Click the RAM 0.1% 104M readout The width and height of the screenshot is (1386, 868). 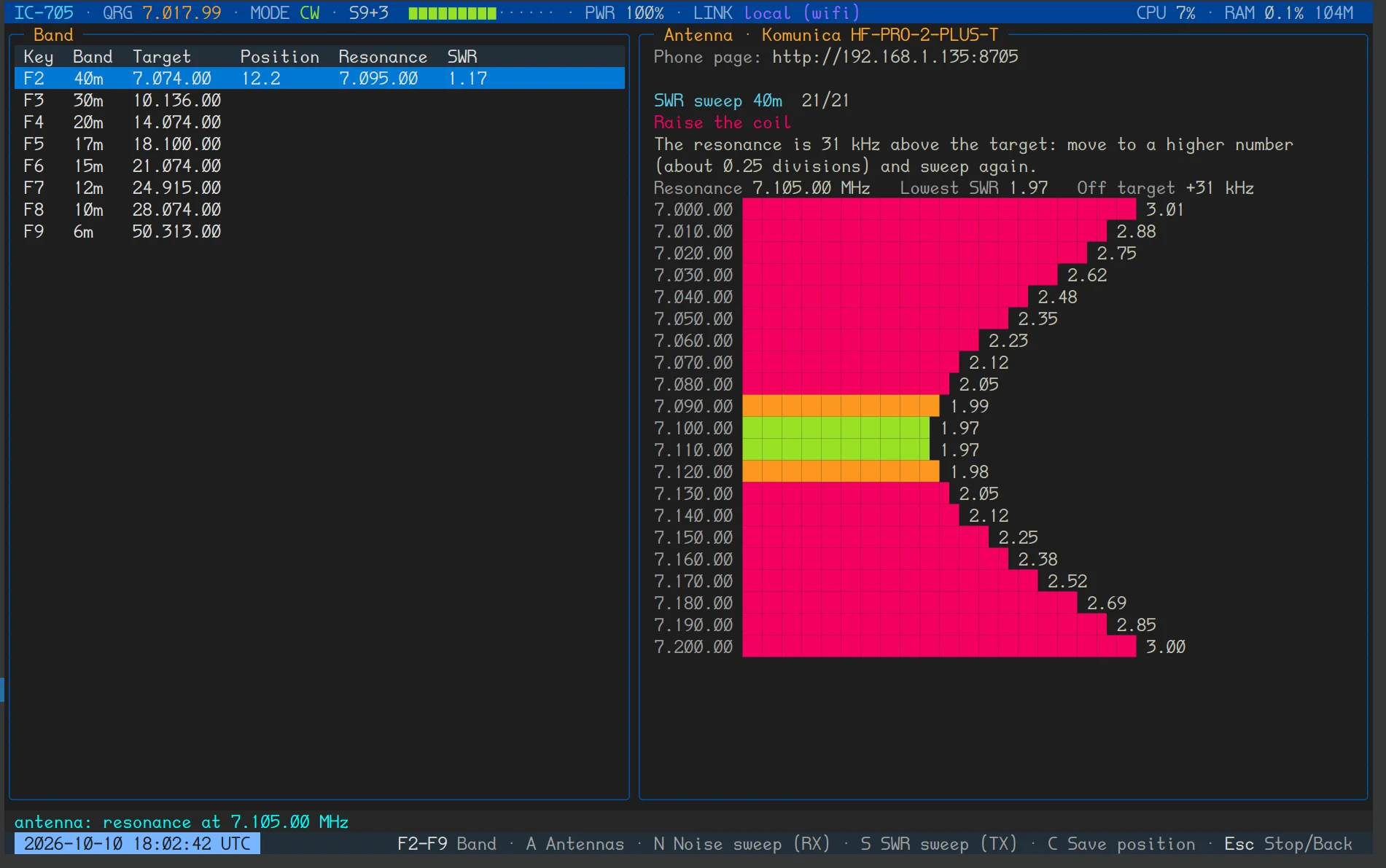[x=1288, y=13]
